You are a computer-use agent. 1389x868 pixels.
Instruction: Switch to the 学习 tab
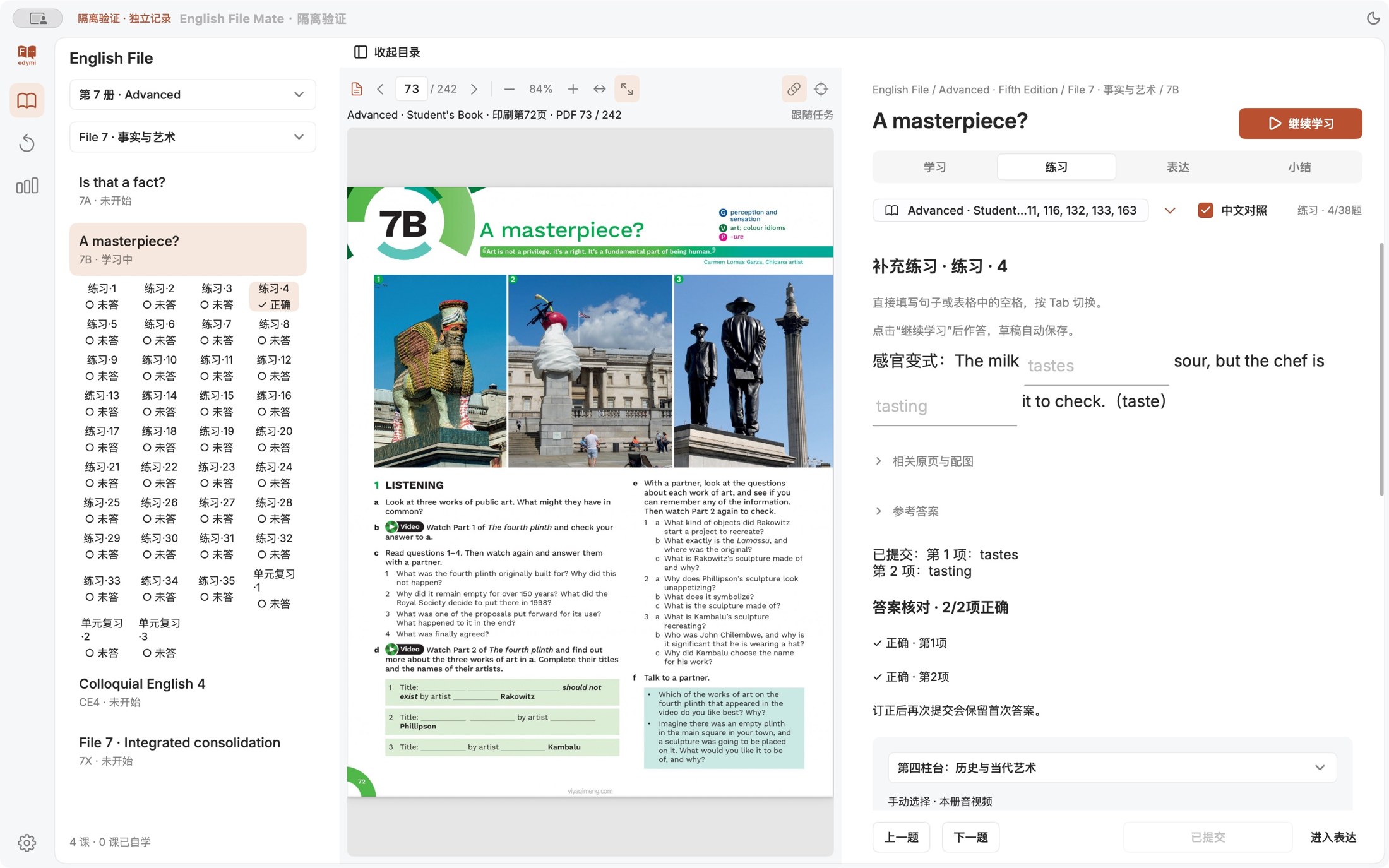click(x=934, y=167)
